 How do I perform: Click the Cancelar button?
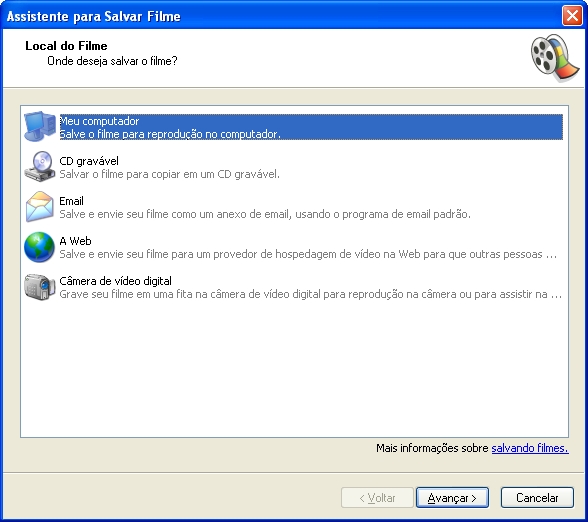click(x=537, y=498)
